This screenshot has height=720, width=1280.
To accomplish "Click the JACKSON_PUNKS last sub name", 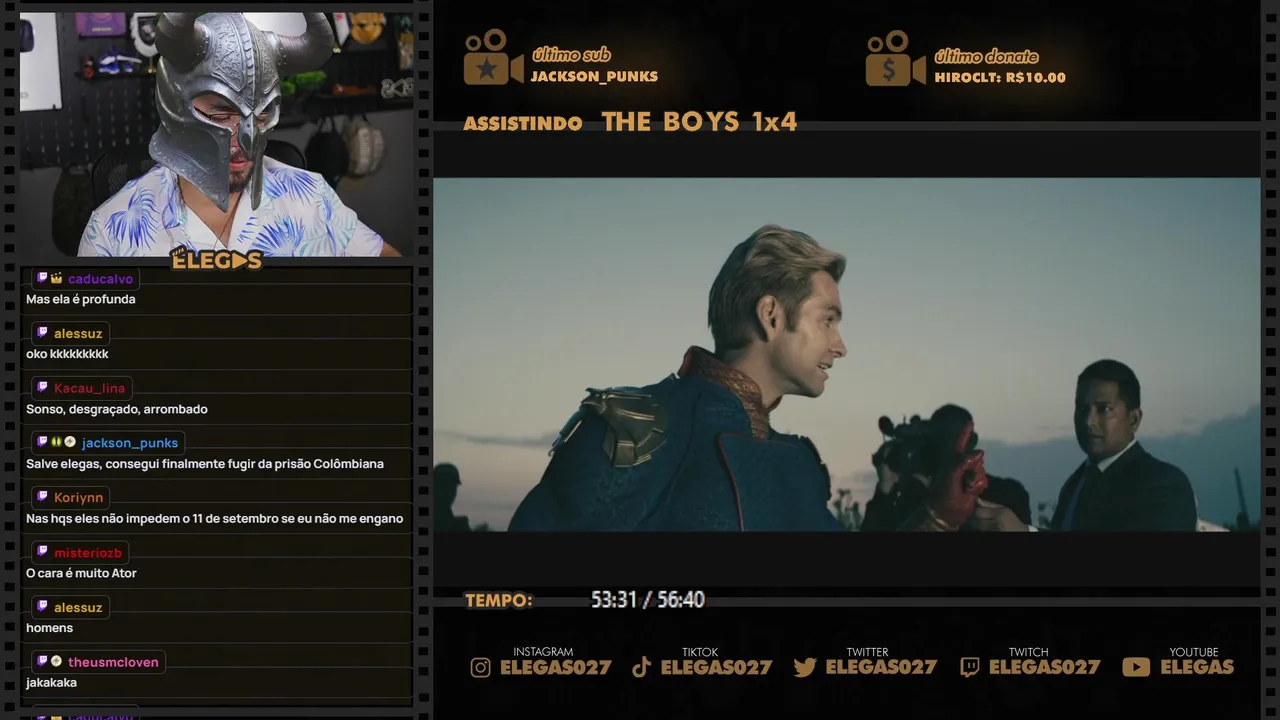I will 594,77.
